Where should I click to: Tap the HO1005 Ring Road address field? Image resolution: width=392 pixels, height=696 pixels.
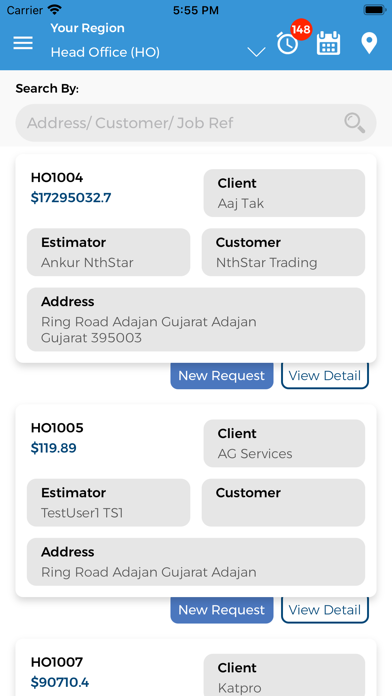[x=196, y=562]
